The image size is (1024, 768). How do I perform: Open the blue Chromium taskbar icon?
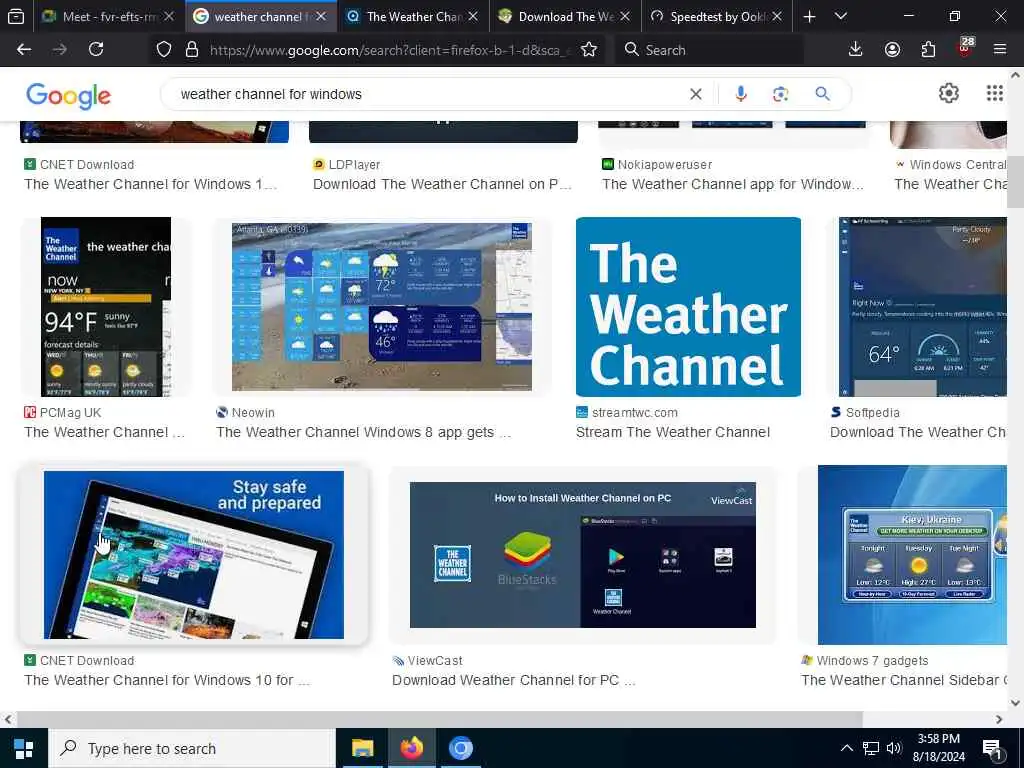(x=460, y=748)
